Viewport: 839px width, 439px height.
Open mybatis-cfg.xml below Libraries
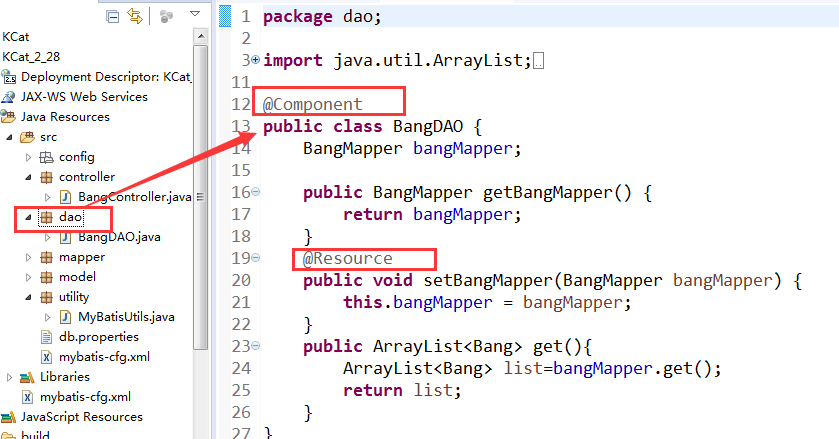click(85, 397)
